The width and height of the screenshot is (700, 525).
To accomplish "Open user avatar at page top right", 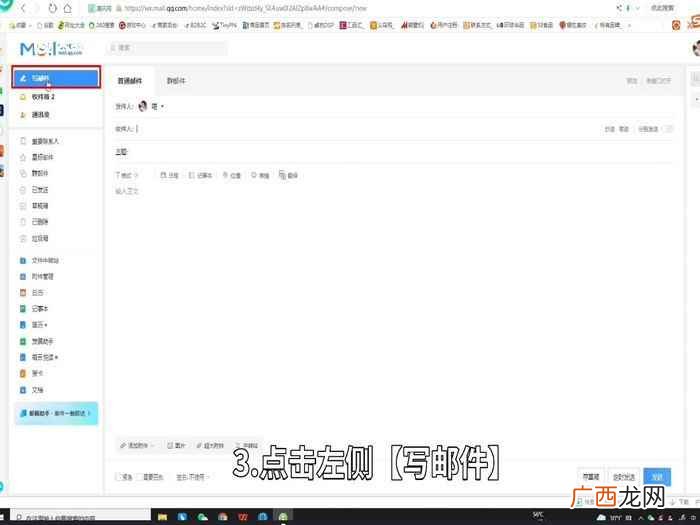I will coord(696,48).
